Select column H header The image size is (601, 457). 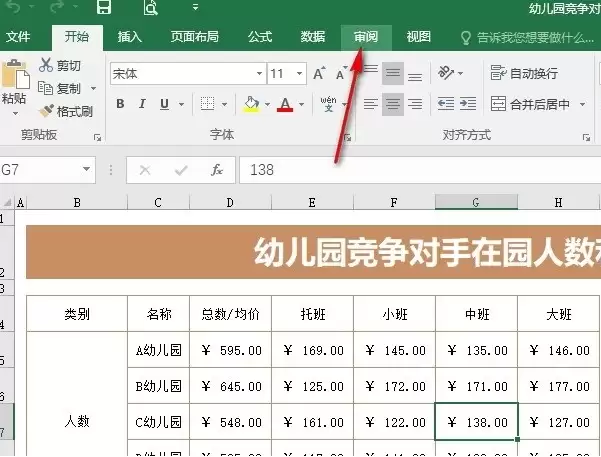tap(558, 202)
